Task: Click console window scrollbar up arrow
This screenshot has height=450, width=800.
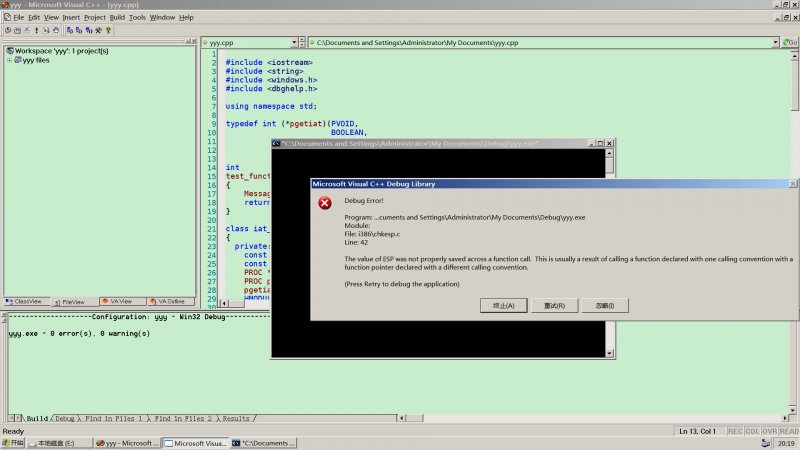Action: click(x=609, y=153)
